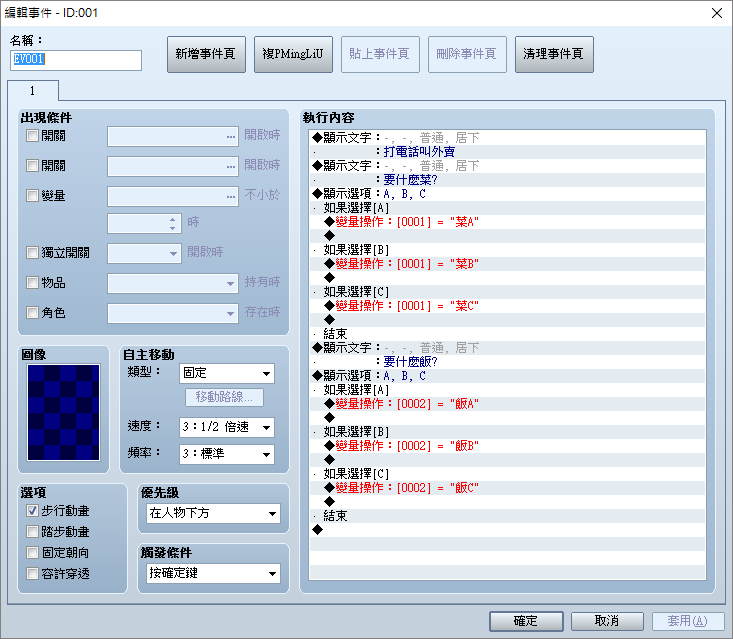
Task: Open the 速度 dropdown showing 1/2 倍速
Action: click(x=227, y=427)
